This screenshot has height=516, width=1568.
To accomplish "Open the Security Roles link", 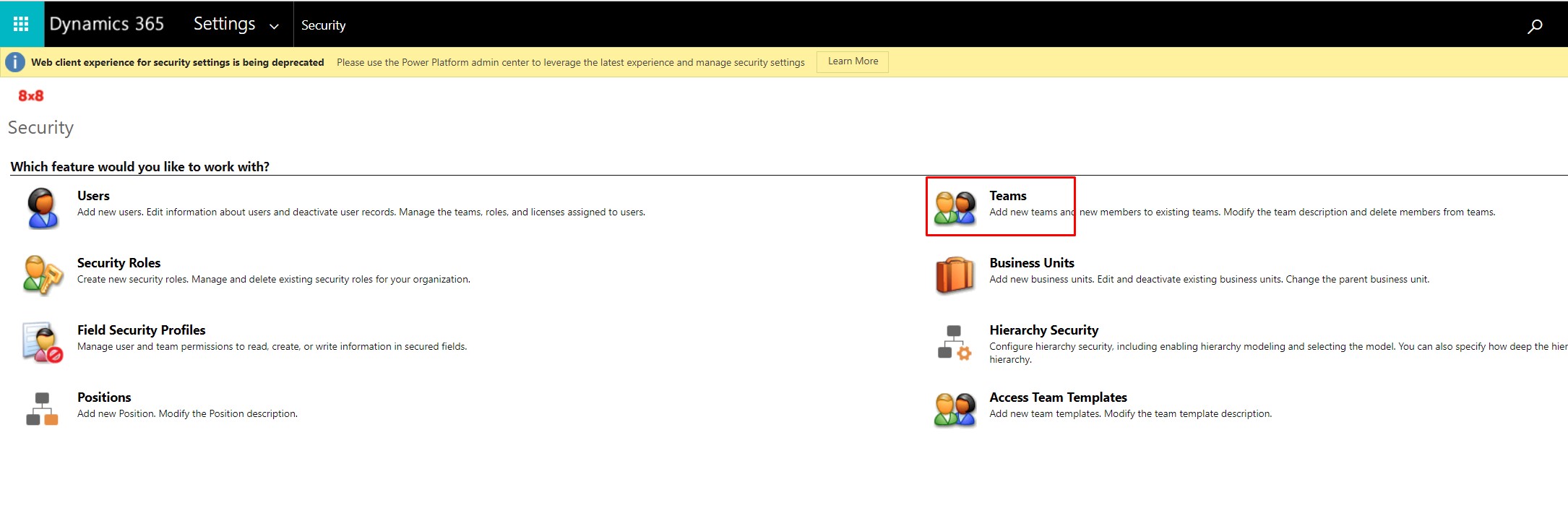I will coord(119,263).
